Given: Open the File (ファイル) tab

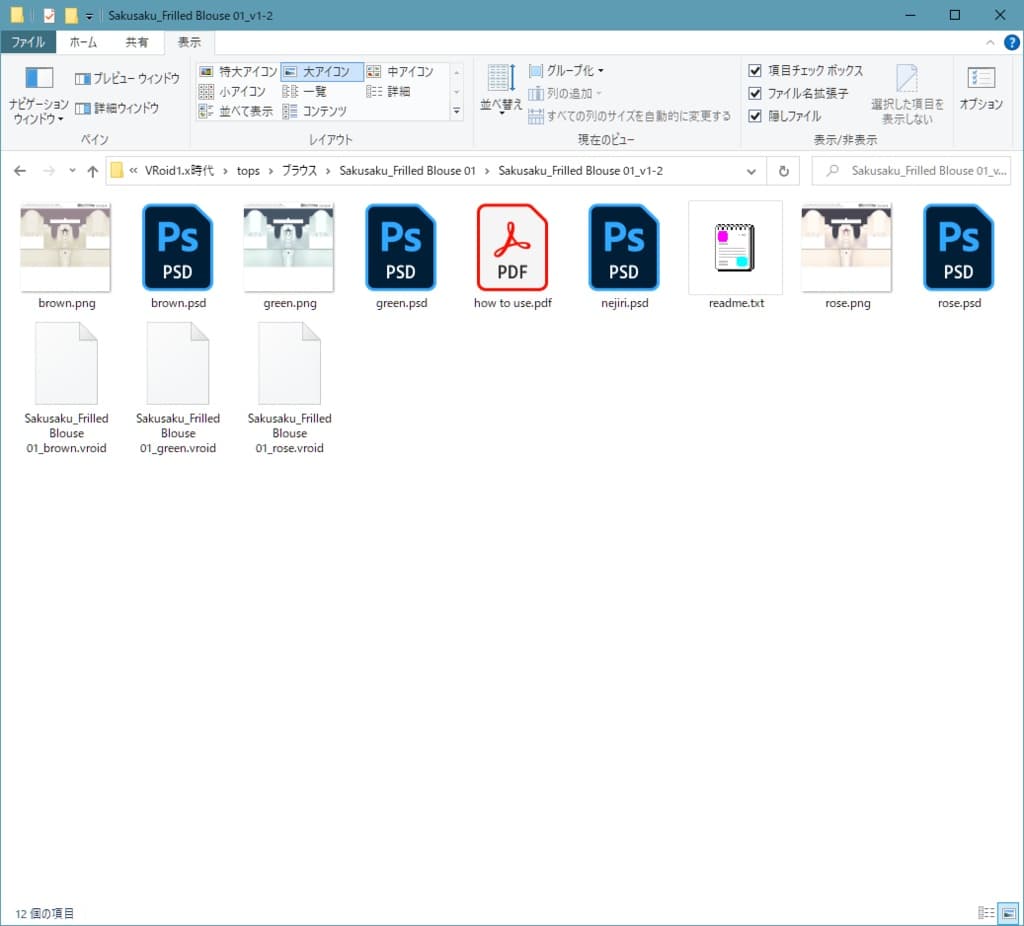Looking at the screenshot, I should point(28,42).
